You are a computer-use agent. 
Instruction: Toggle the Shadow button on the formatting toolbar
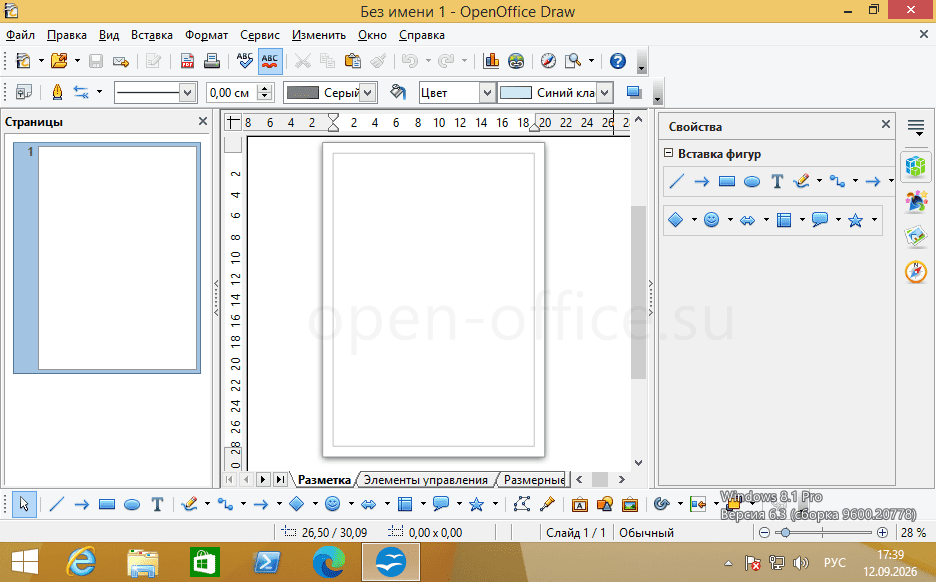click(634, 93)
